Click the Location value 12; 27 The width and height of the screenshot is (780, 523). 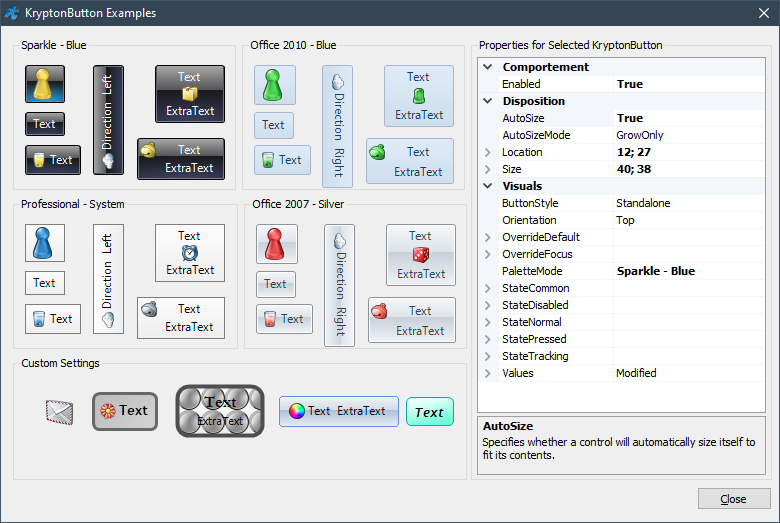[689, 152]
